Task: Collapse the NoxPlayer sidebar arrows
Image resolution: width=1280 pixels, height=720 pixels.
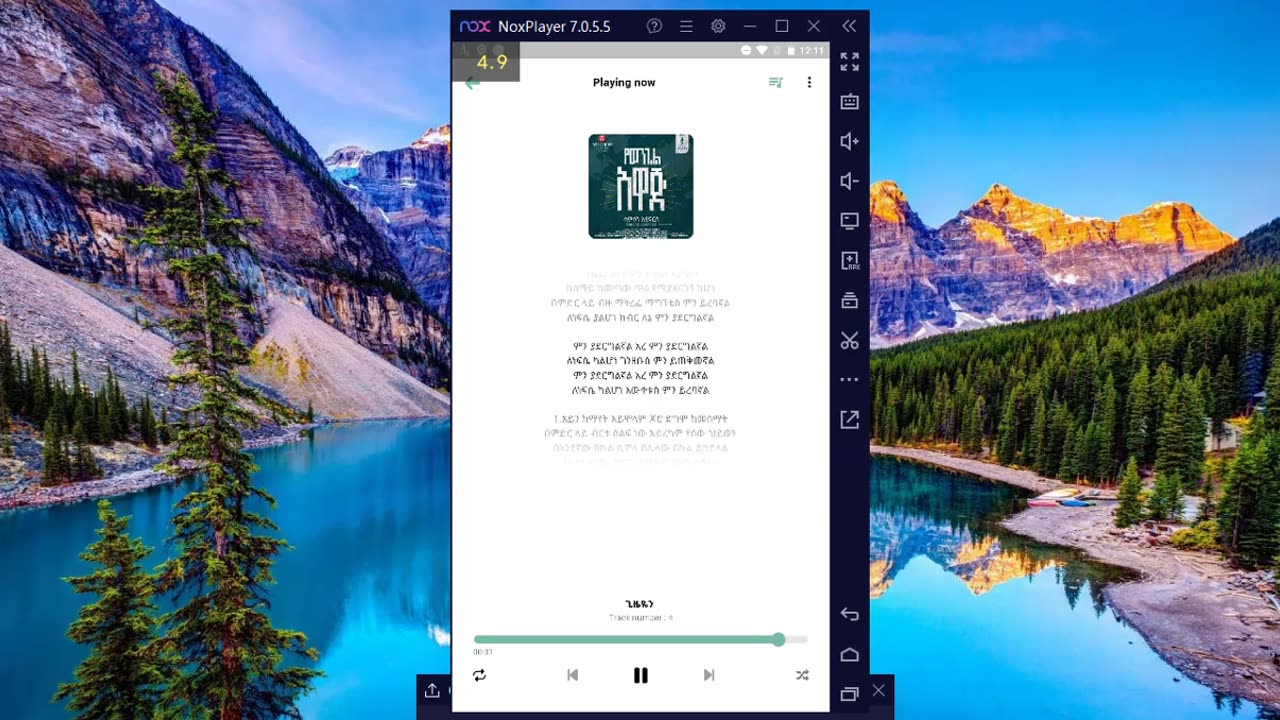Action: pos(849,26)
